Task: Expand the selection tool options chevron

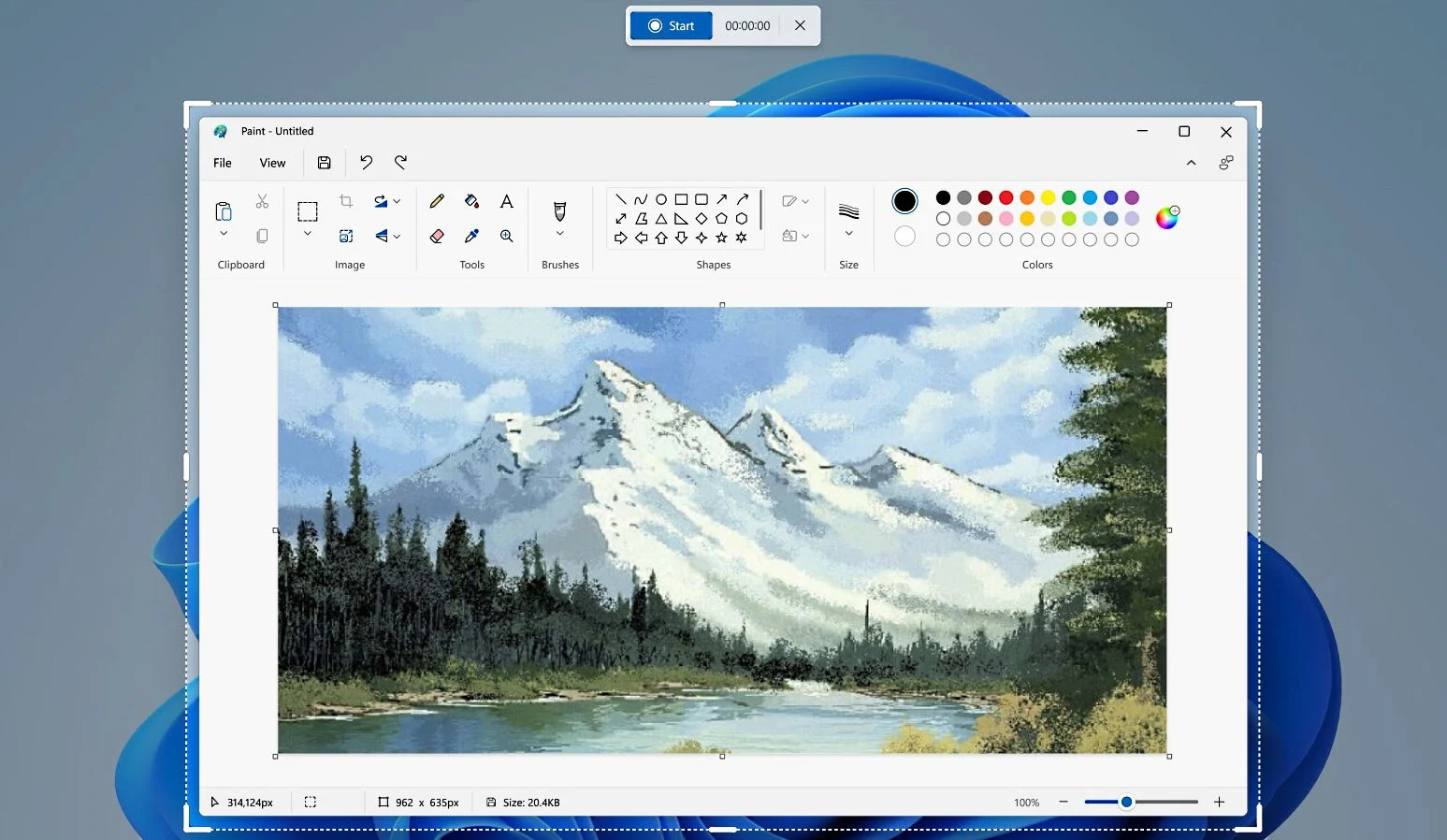Action: tap(307, 233)
